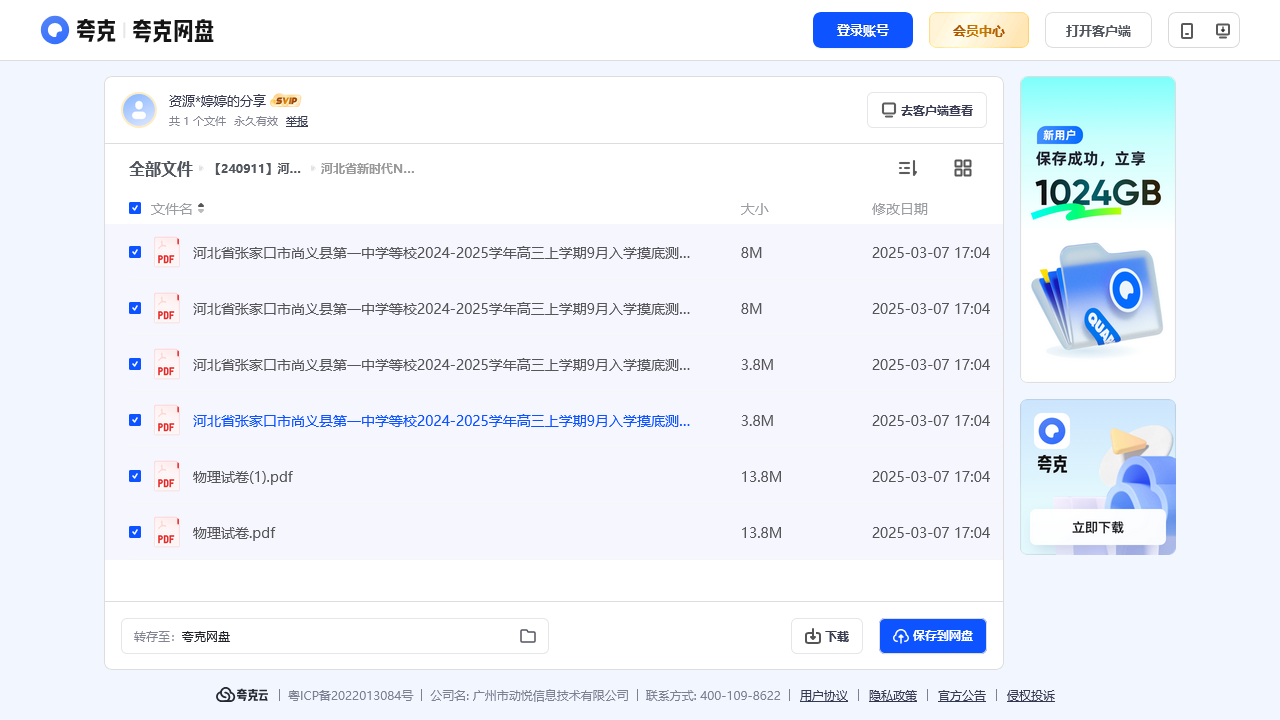
Task: Click the Quark logo in header
Action: coord(127,30)
